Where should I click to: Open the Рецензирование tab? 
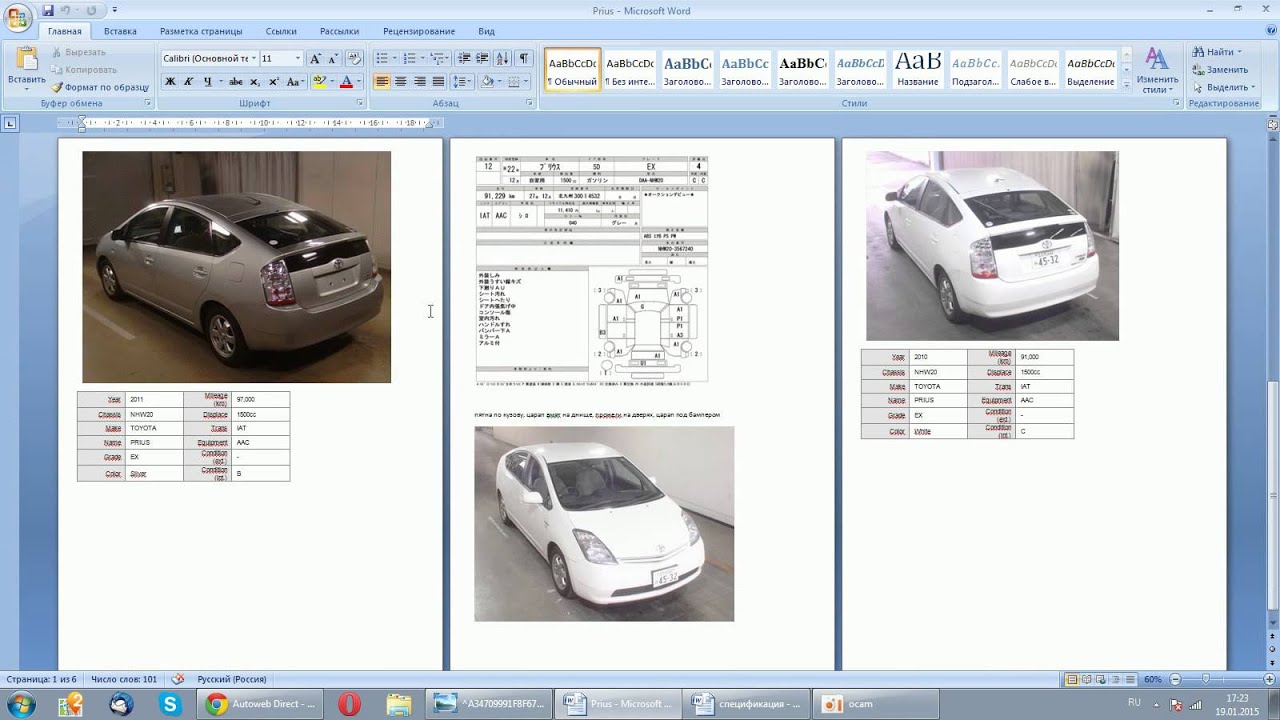pos(418,31)
